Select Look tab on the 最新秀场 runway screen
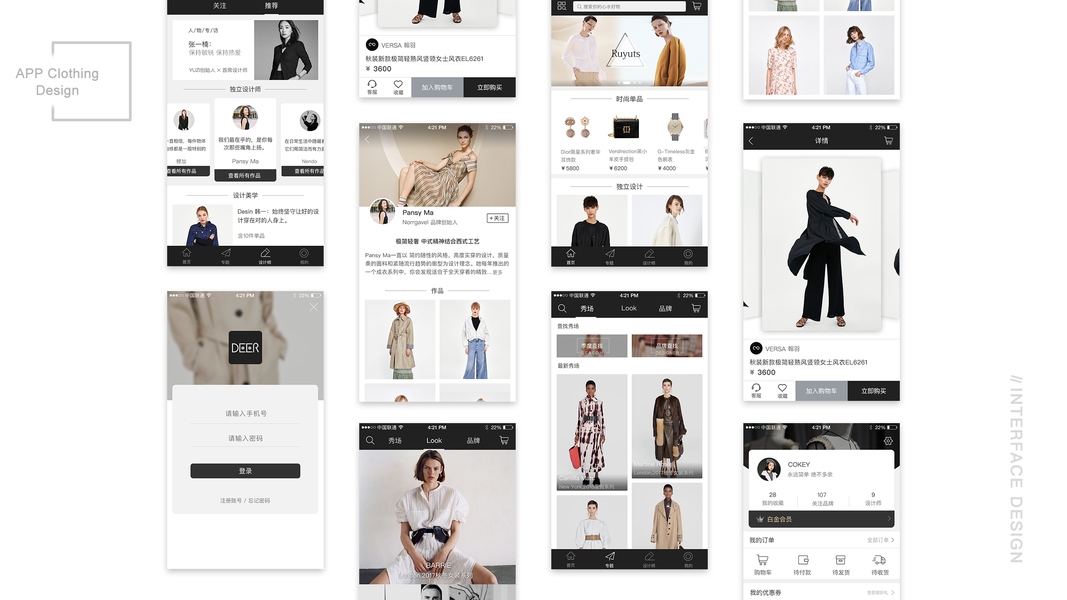1067x600 pixels. click(x=629, y=308)
